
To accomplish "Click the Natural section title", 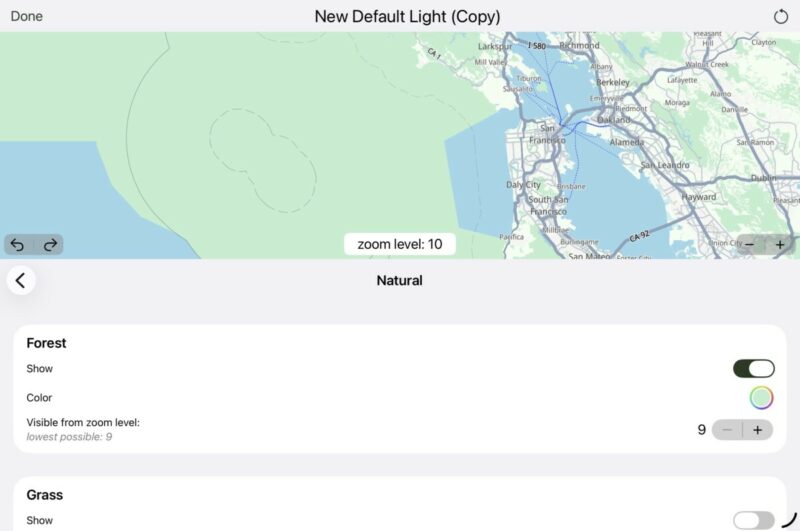I will (399, 281).
